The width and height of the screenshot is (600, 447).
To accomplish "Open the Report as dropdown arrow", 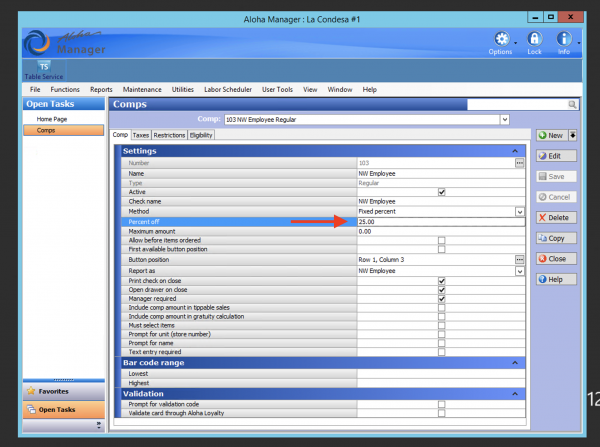I will 520,271.
